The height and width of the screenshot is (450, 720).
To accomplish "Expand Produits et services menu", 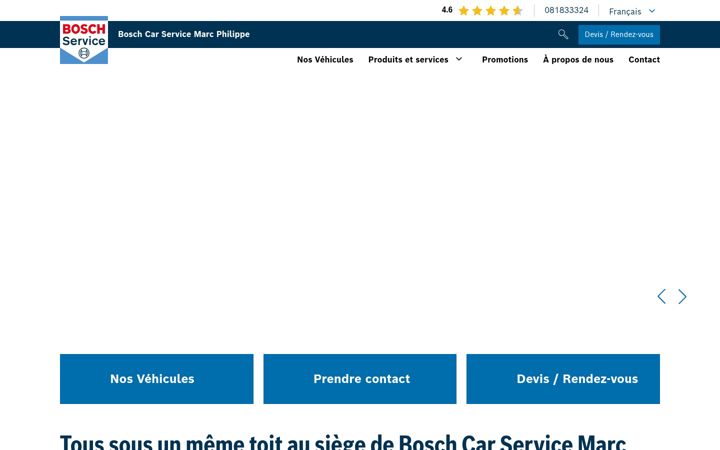I will [x=415, y=60].
